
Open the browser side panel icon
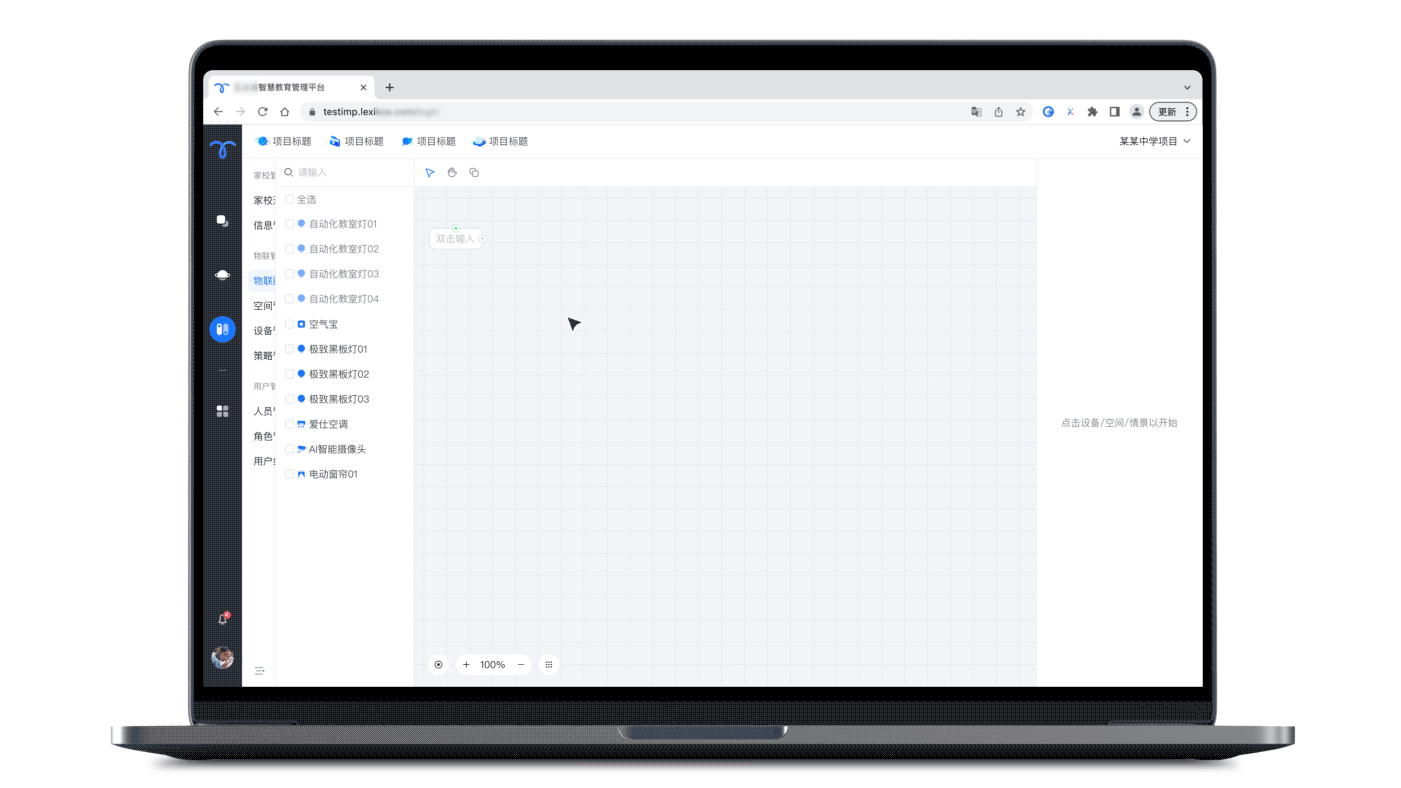(x=1114, y=112)
